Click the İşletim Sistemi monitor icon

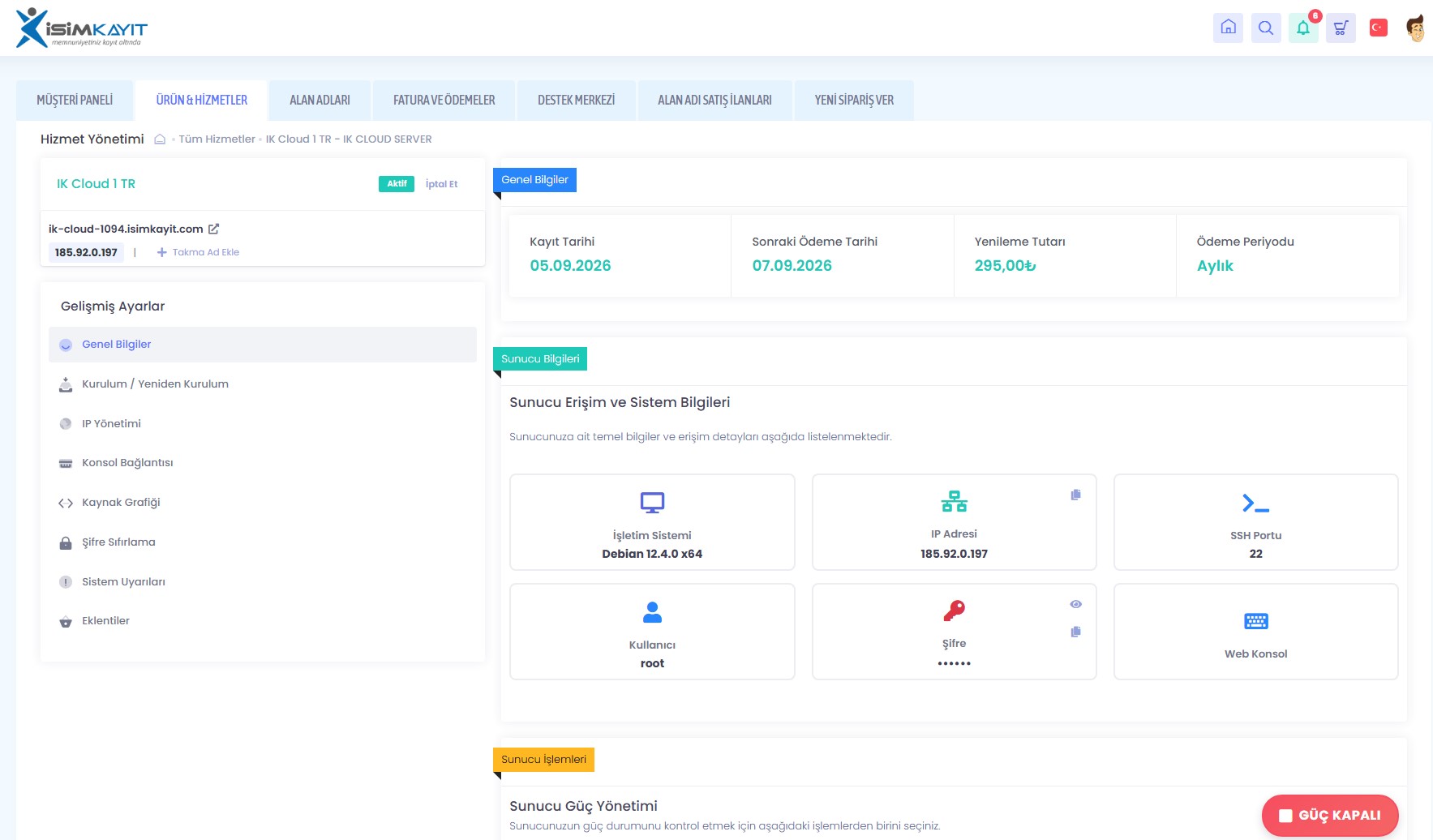(x=652, y=503)
